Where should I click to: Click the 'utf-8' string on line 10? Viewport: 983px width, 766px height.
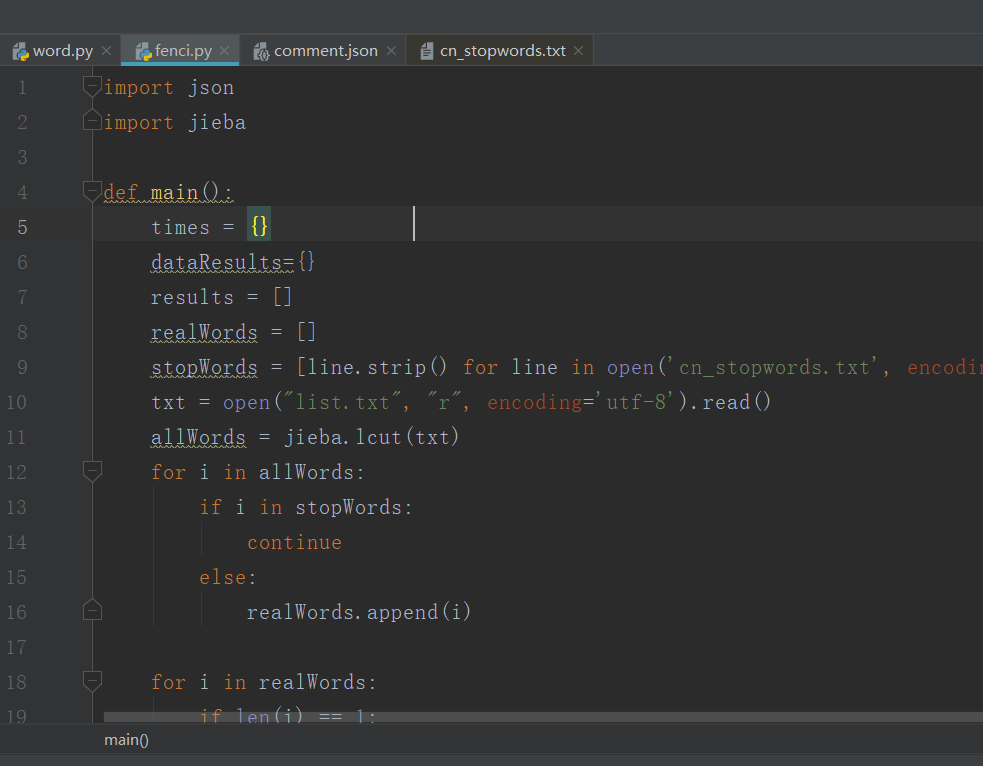[636, 402]
